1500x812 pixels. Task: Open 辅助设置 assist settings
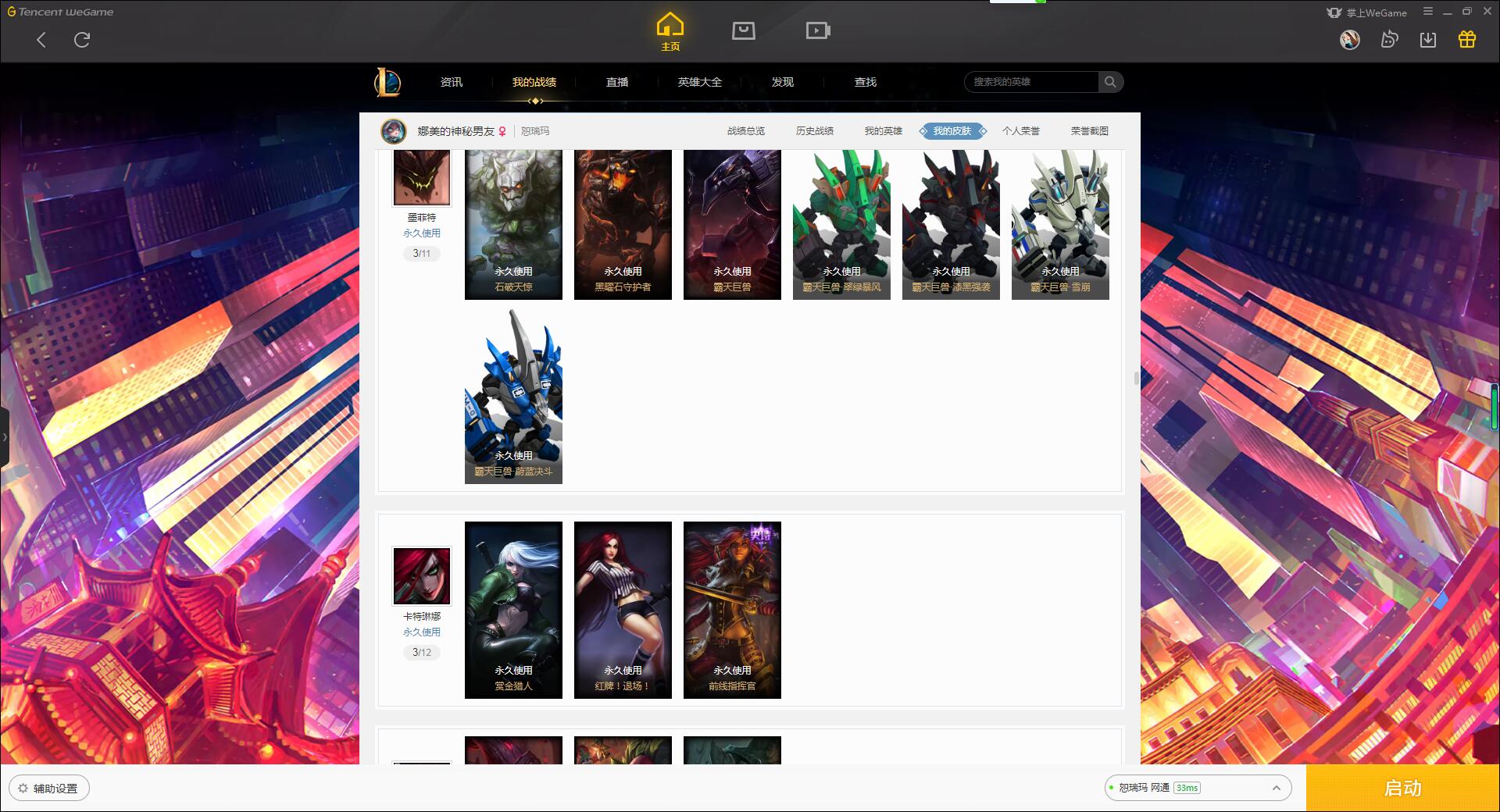[x=48, y=789]
